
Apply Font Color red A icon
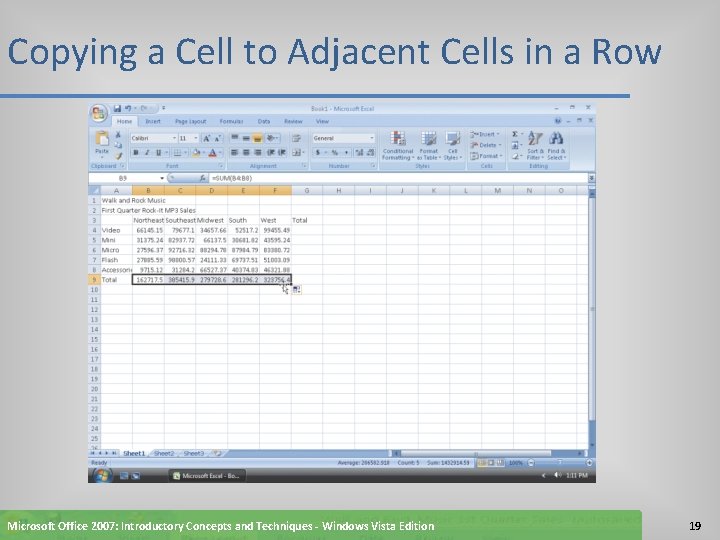click(x=213, y=152)
